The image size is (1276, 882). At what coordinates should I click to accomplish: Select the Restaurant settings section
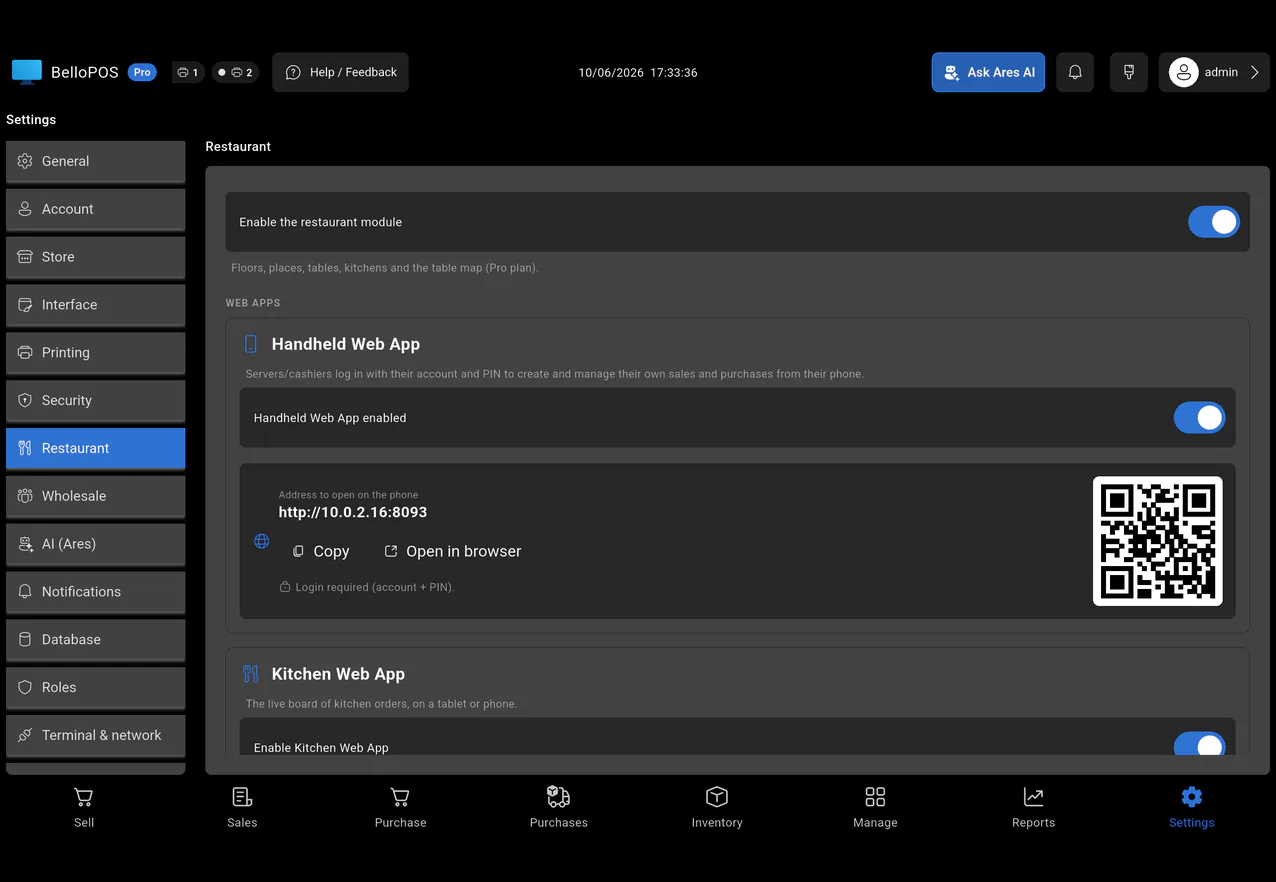tap(95, 448)
